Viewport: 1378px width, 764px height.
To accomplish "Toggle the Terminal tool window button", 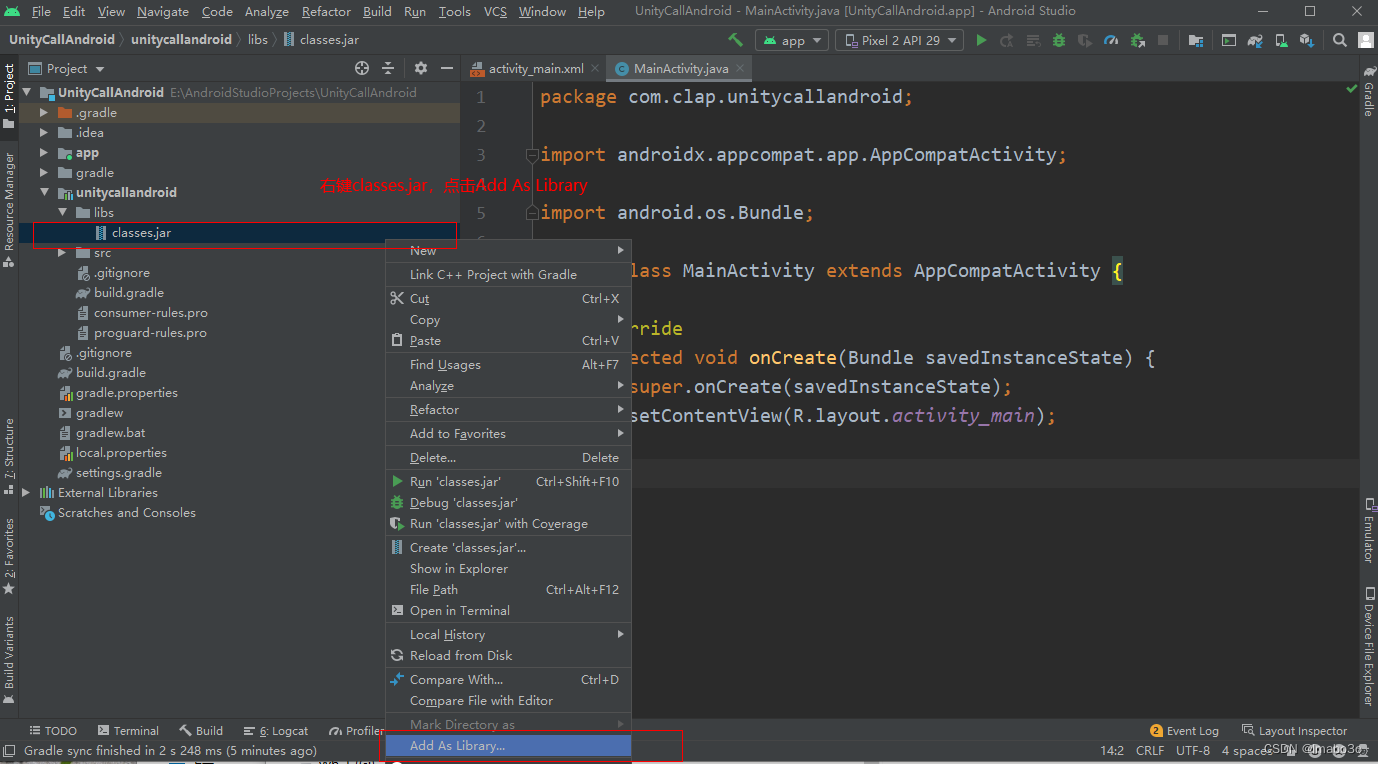I will point(127,731).
